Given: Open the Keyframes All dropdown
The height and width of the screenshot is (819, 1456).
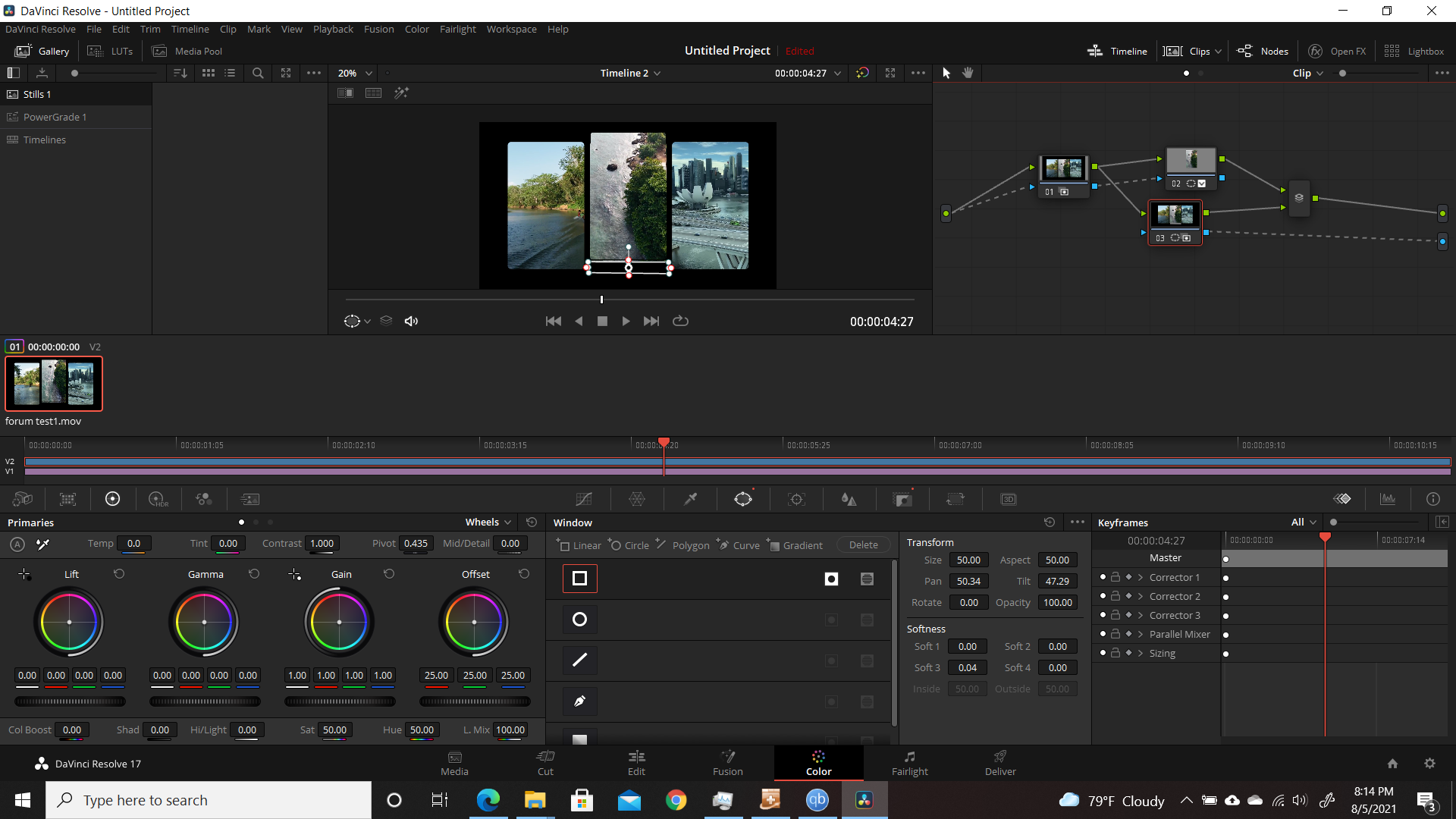Looking at the screenshot, I should pyautogui.click(x=1304, y=522).
